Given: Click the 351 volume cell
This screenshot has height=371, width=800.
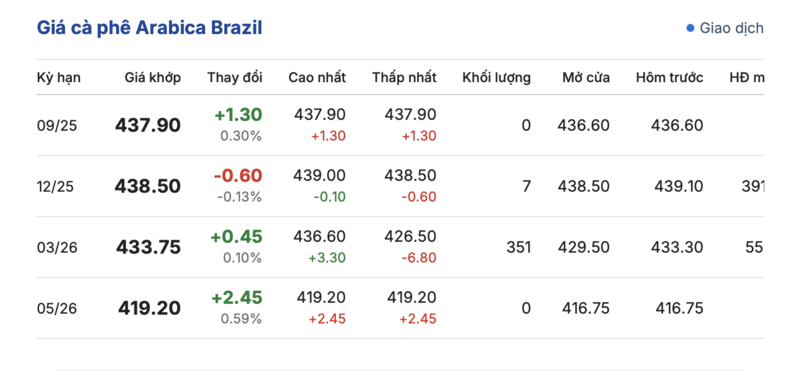Looking at the screenshot, I should pos(518,248).
